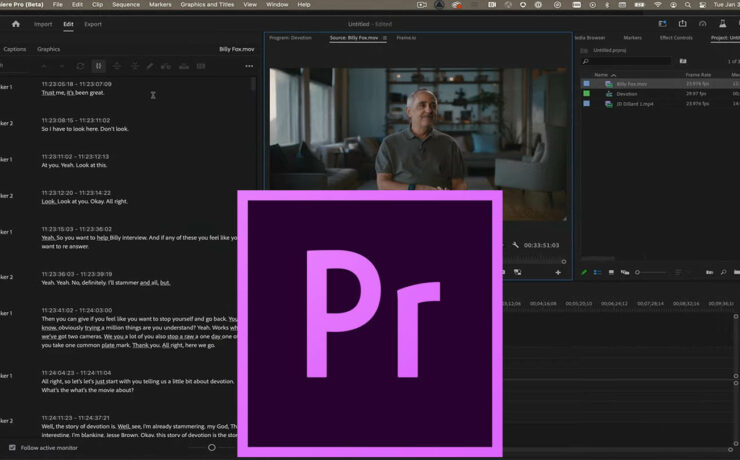The width and height of the screenshot is (740, 460).
Task: Click transcript line 'Trust me, it's been great.'
Action: [x=73, y=93]
